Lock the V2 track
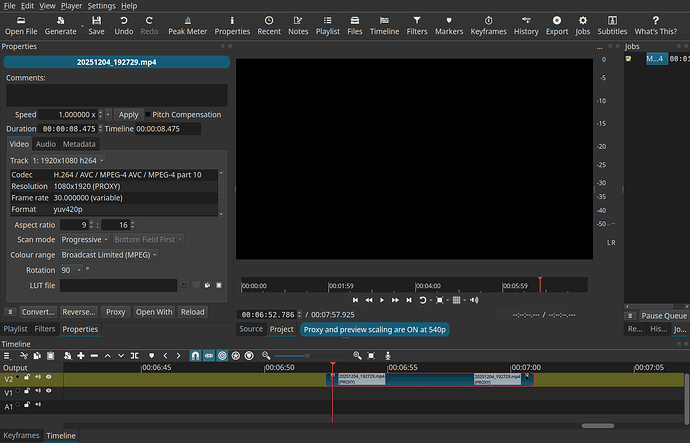690x443 pixels. point(27,377)
